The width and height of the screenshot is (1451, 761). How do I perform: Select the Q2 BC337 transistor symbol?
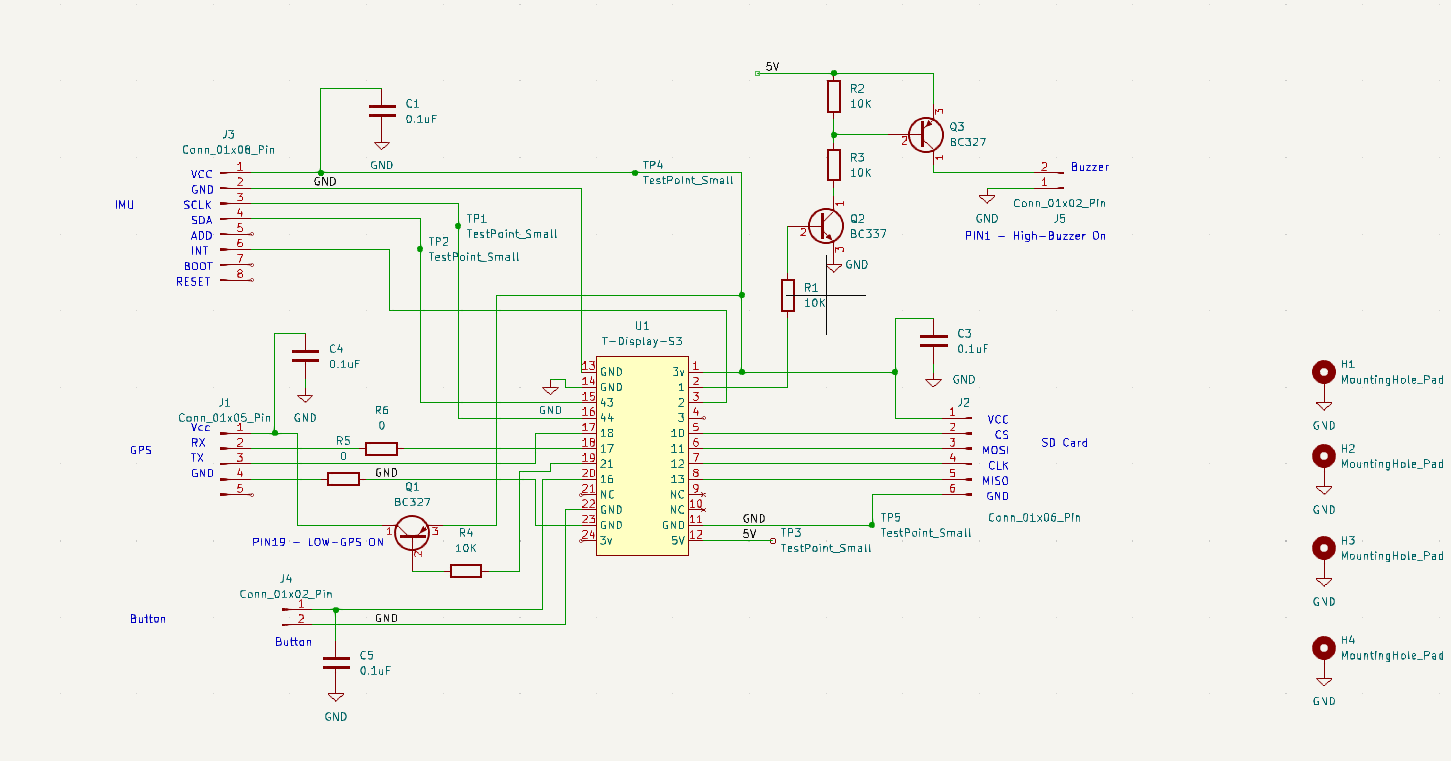tap(826, 227)
